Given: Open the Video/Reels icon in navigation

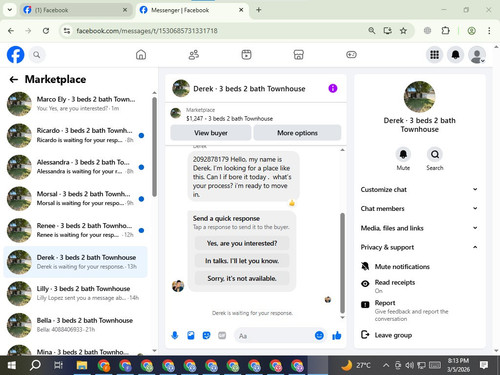Looking at the screenshot, I should point(246,55).
